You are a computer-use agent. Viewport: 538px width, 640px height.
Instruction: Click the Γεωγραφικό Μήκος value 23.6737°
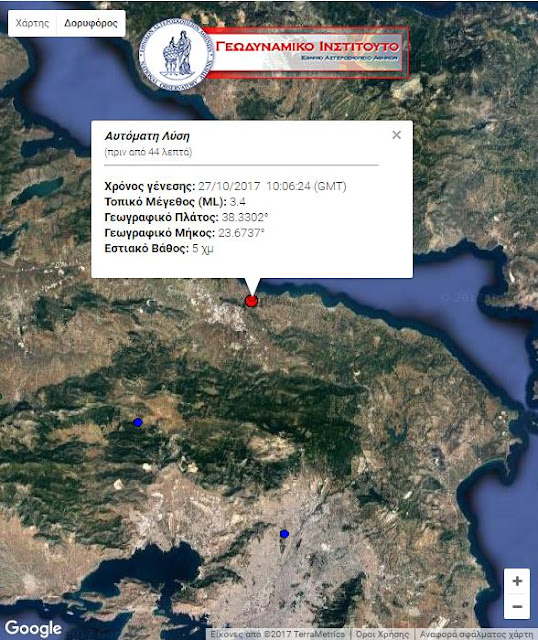(x=241, y=233)
